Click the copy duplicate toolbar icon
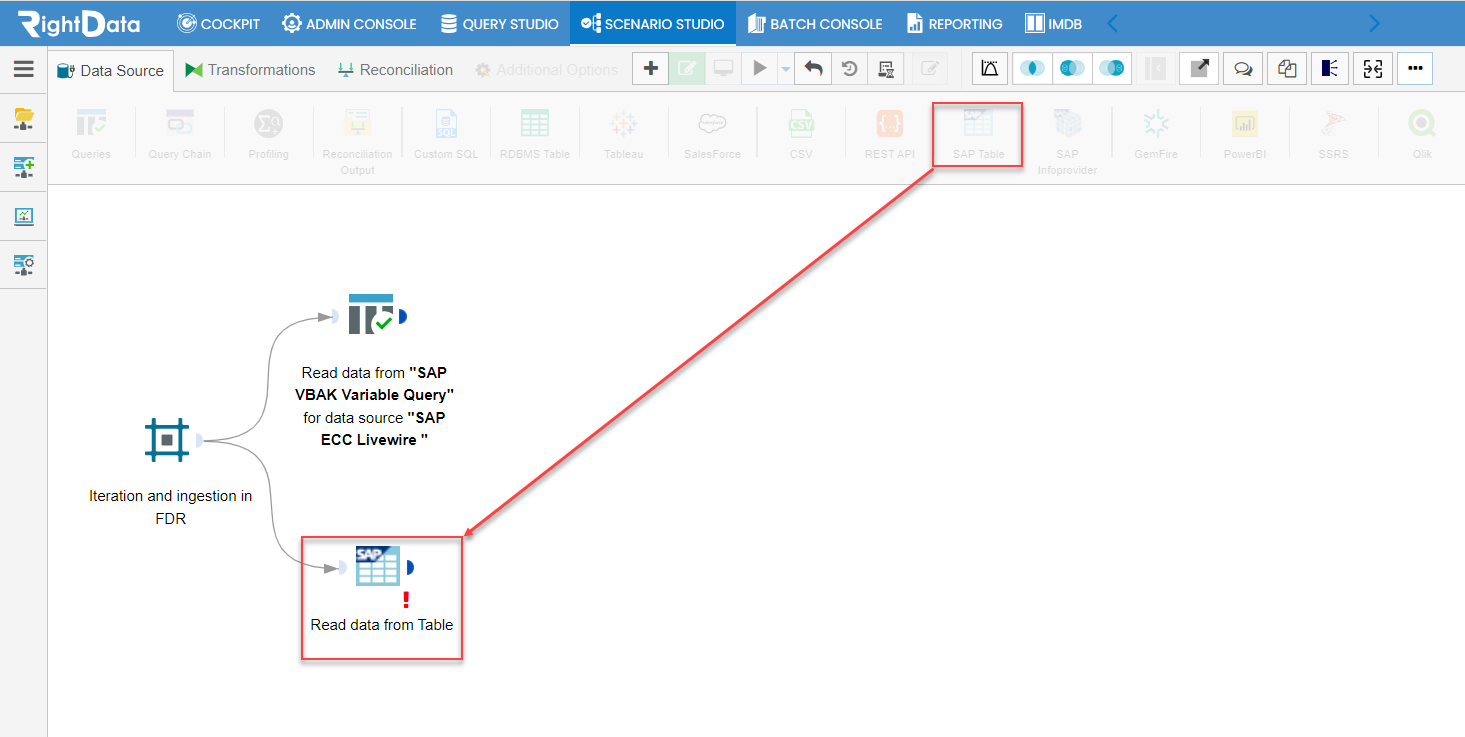Screen dimensions: 1465x737 [1287, 69]
